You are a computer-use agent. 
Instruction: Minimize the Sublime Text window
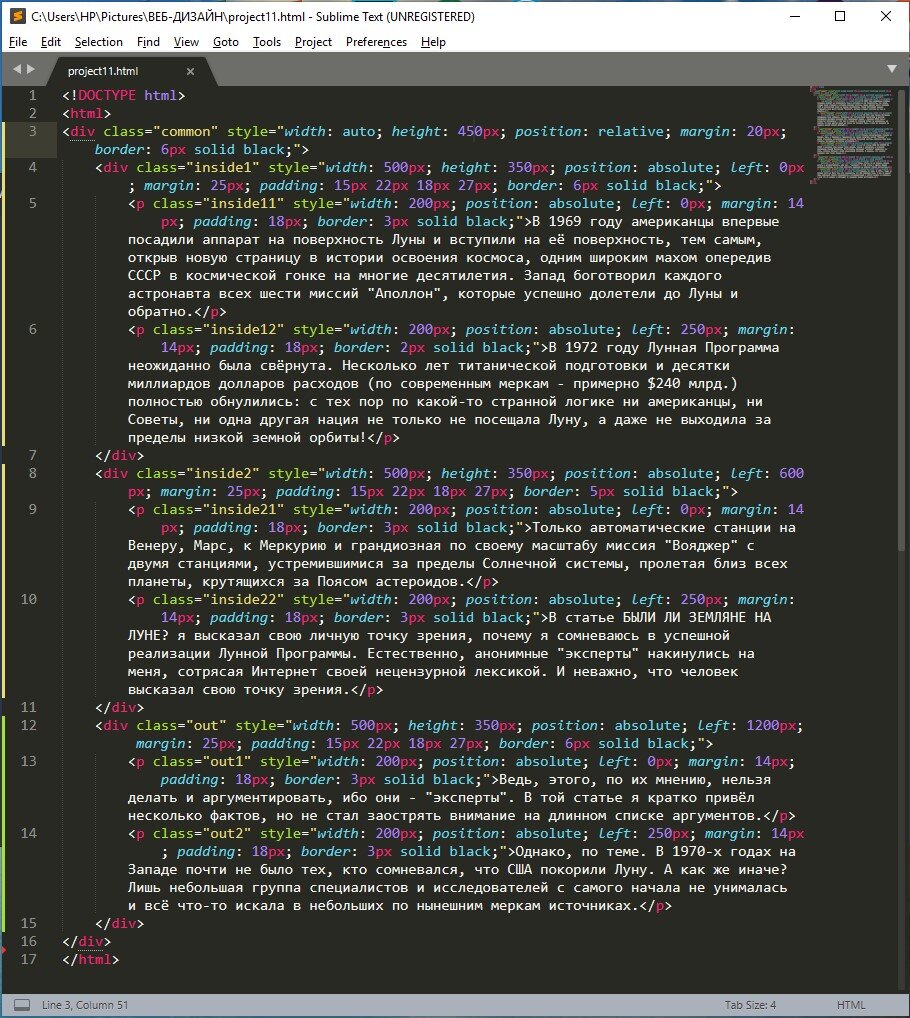coord(794,16)
